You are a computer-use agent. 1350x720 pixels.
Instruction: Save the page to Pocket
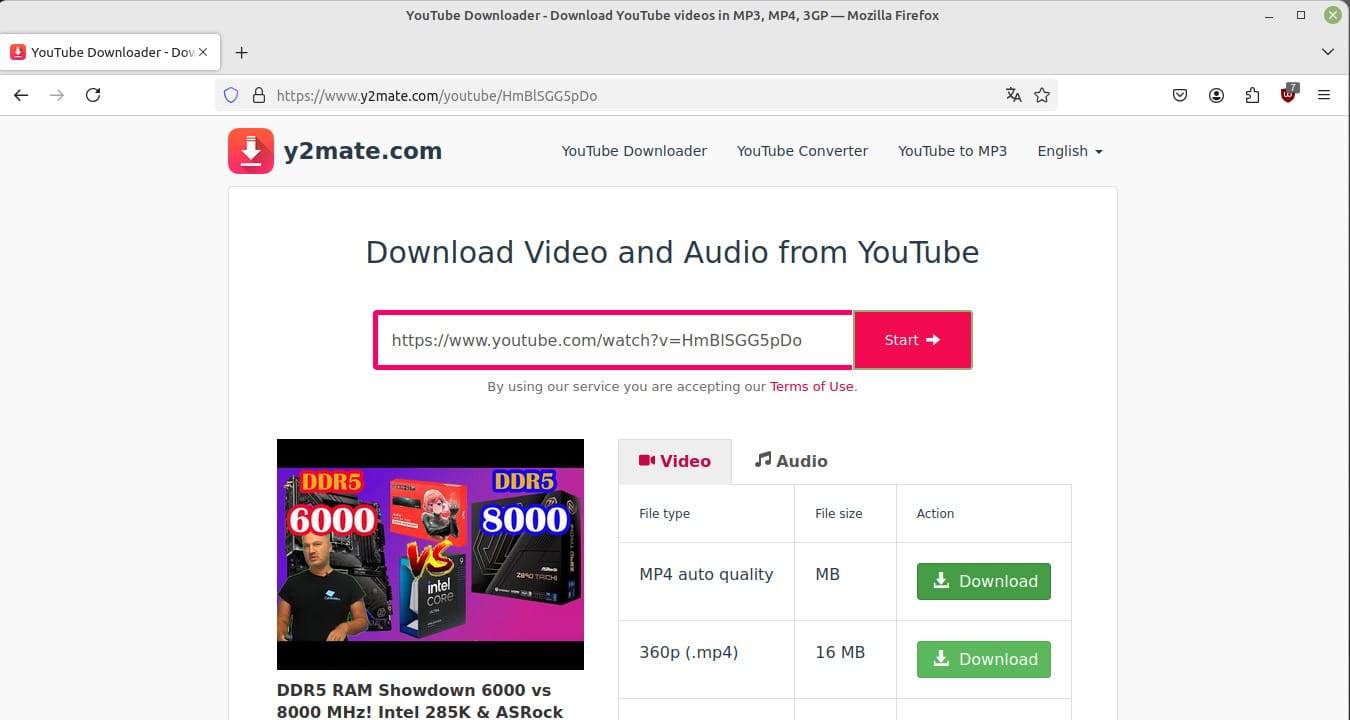(x=1180, y=95)
